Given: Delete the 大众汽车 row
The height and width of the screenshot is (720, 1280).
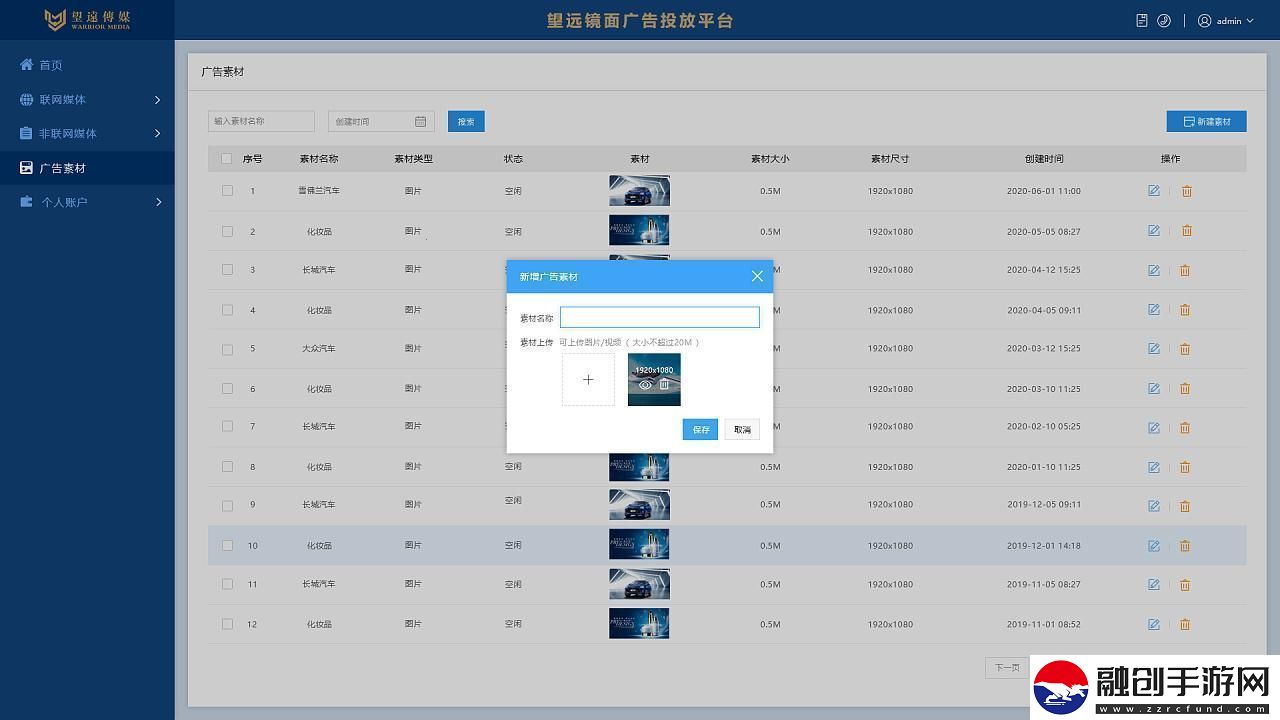Looking at the screenshot, I should [1185, 349].
